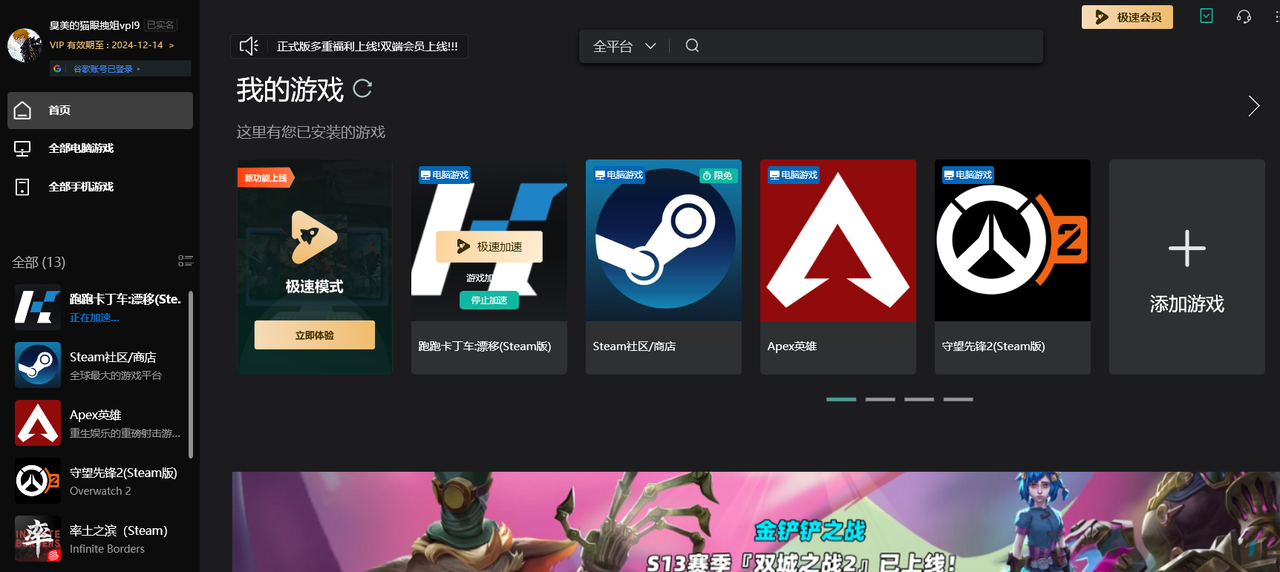
Task: Click the Apex logo icon in sidebar list
Action: [38, 423]
